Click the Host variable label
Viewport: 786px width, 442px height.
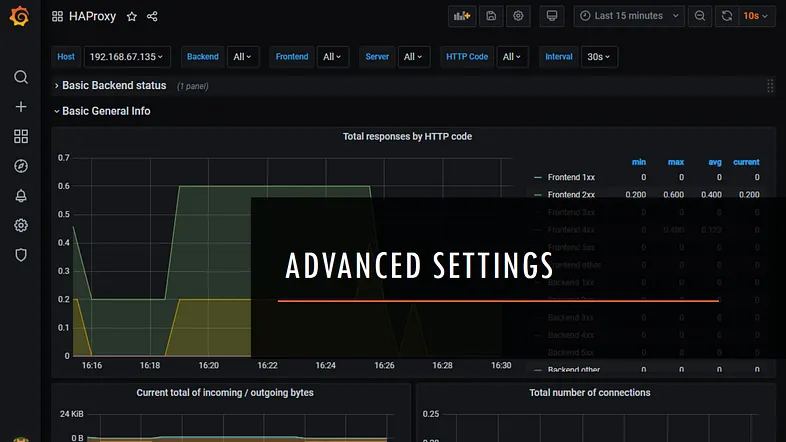coord(66,57)
